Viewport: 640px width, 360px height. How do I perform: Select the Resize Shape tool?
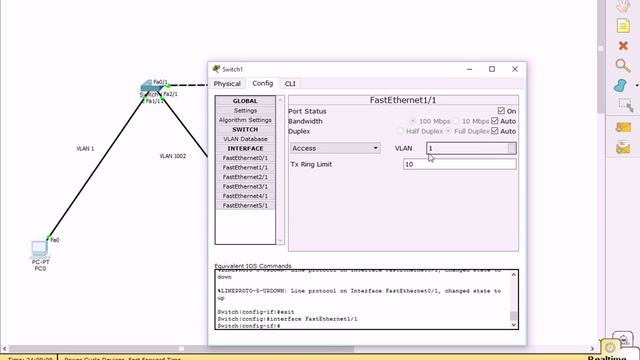(625, 105)
